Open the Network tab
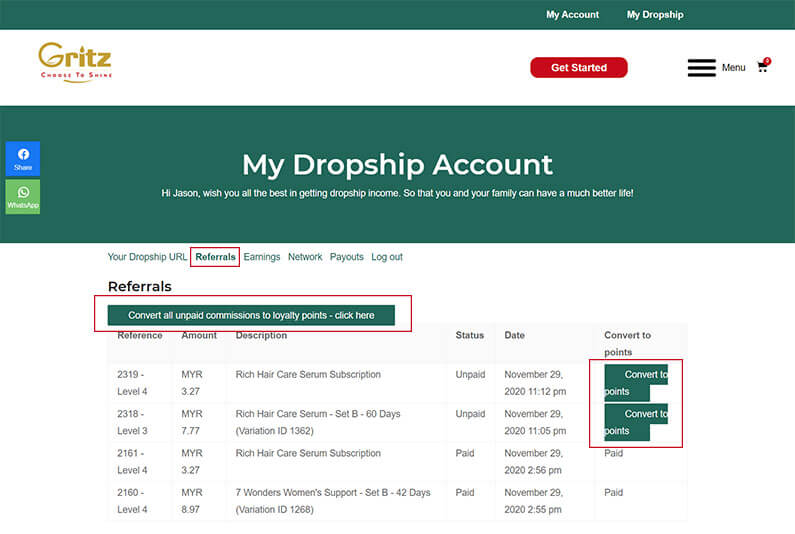 click(x=305, y=257)
